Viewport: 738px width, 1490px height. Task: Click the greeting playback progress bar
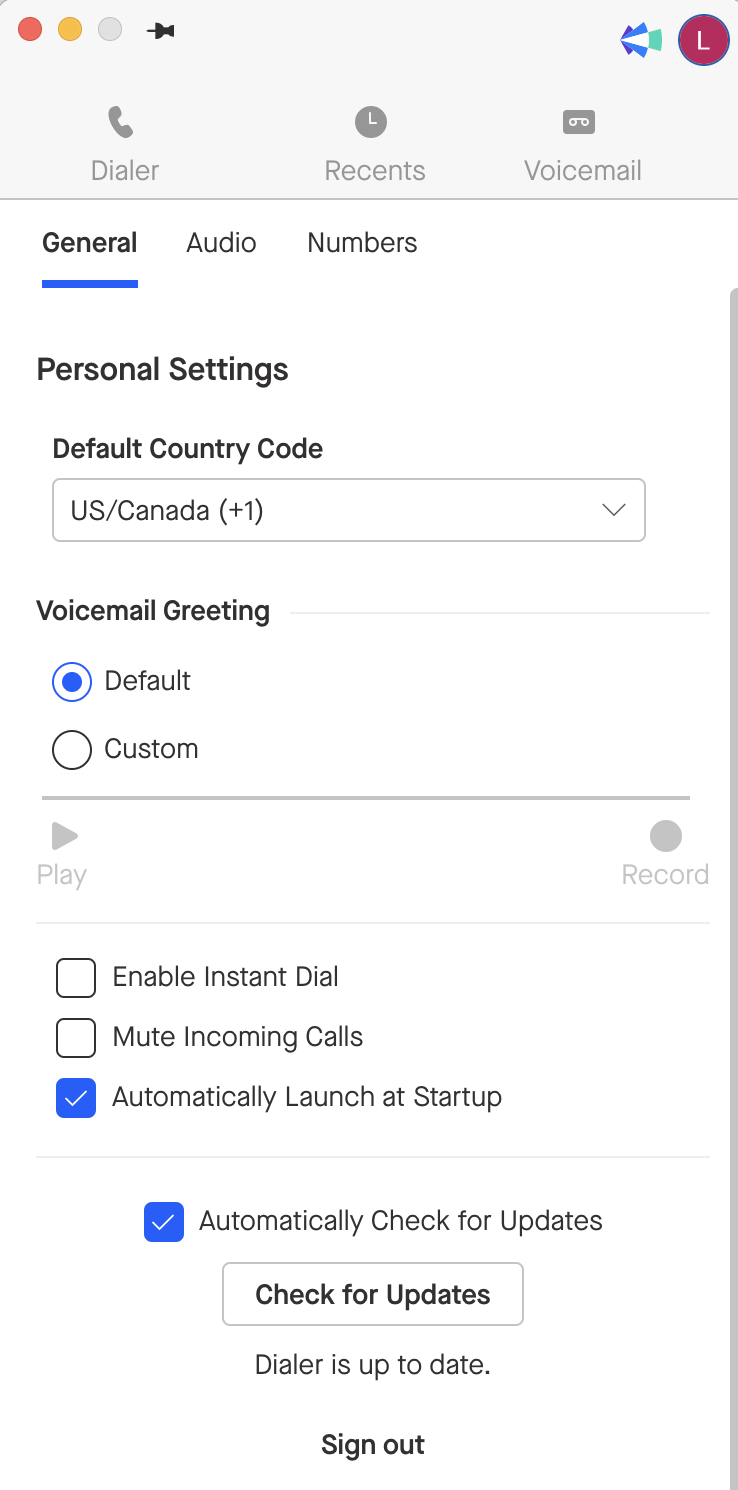click(366, 798)
